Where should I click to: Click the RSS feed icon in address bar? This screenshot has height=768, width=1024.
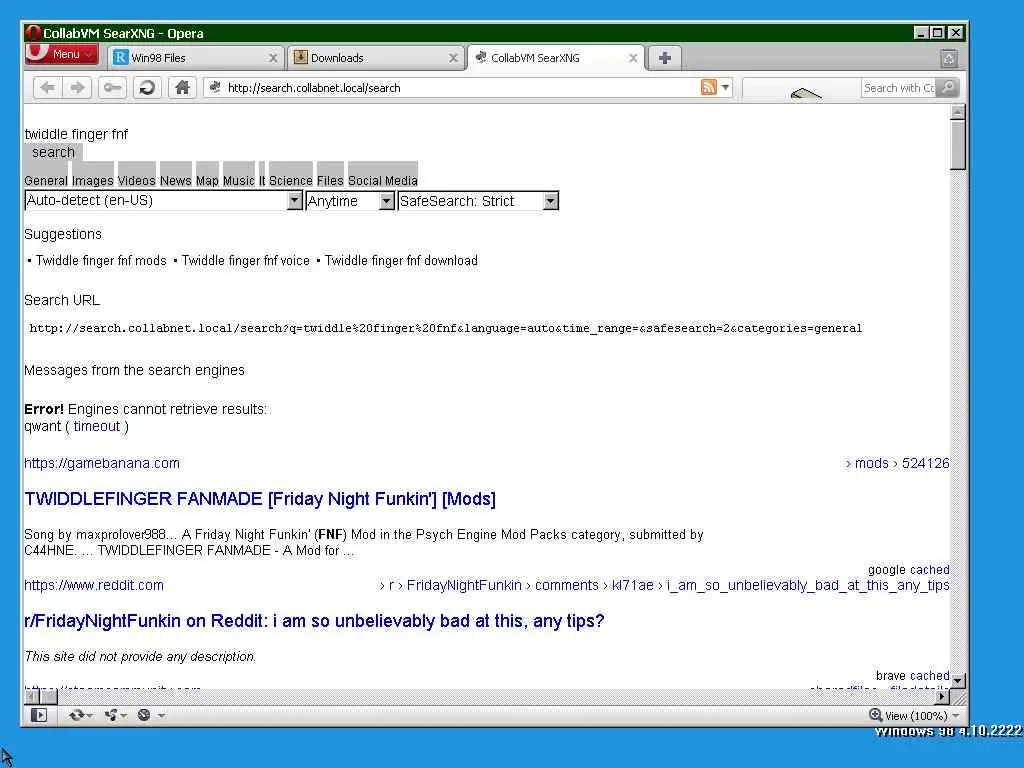709,87
